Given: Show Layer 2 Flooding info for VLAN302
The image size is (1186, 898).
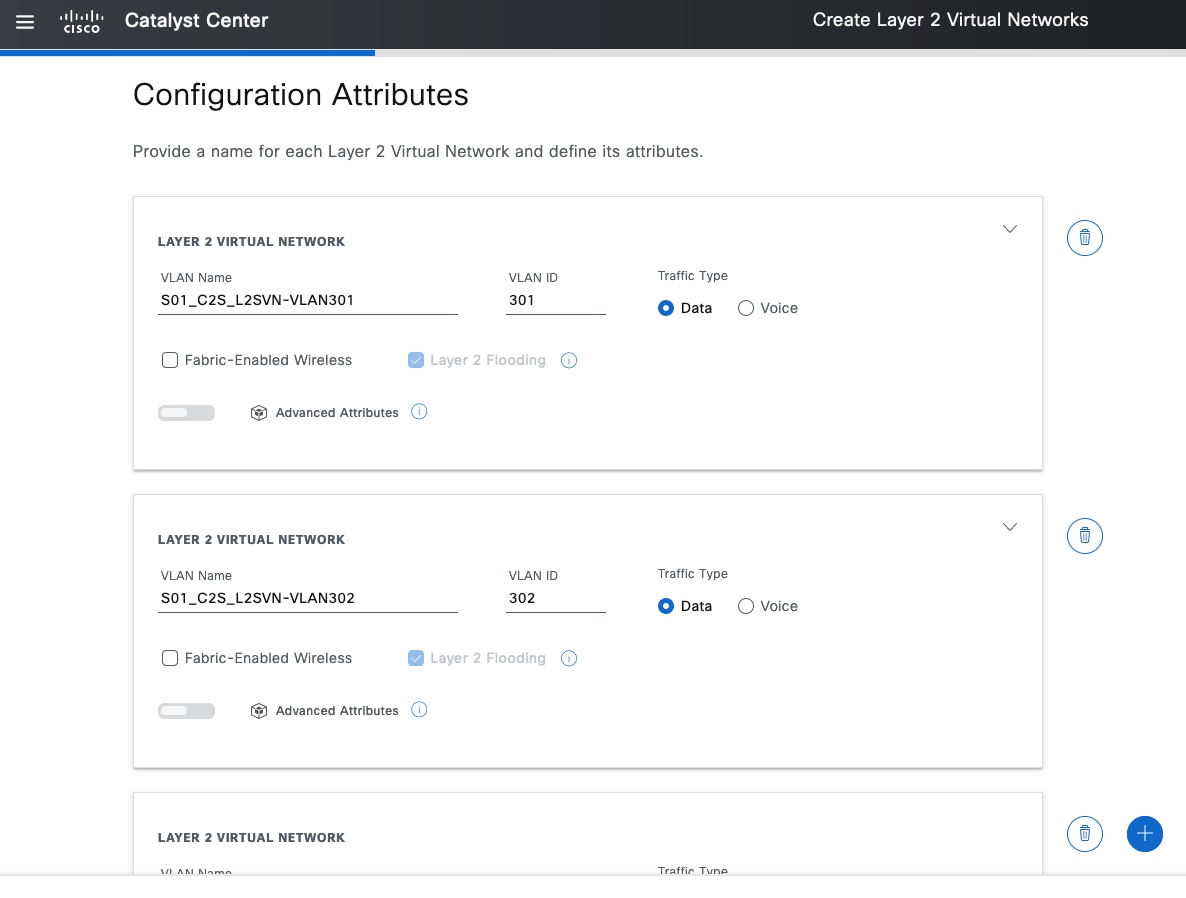Looking at the screenshot, I should (x=569, y=659).
